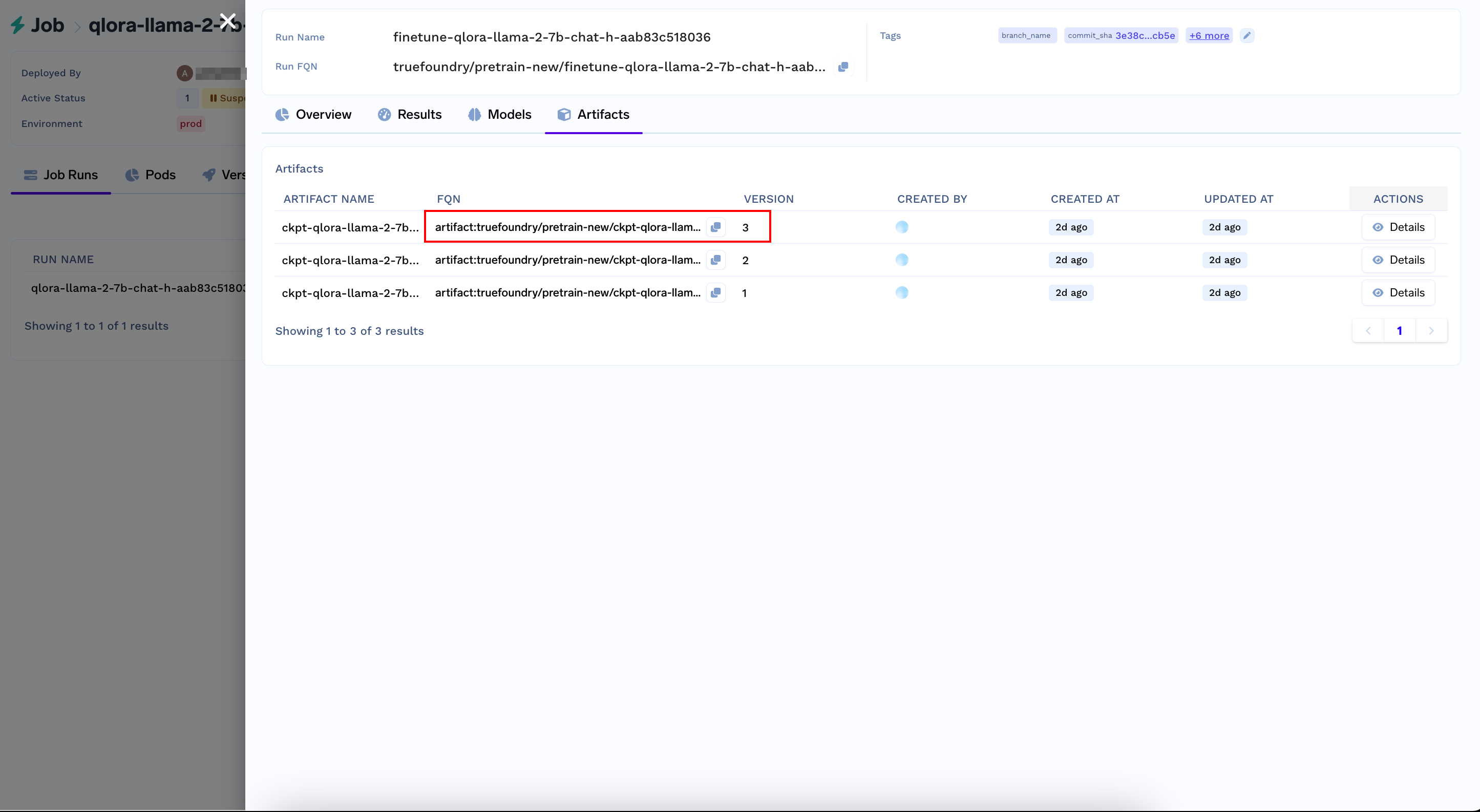Select the Results tab
Image resolution: width=1480 pixels, height=812 pixels.
tap(420, 114)
